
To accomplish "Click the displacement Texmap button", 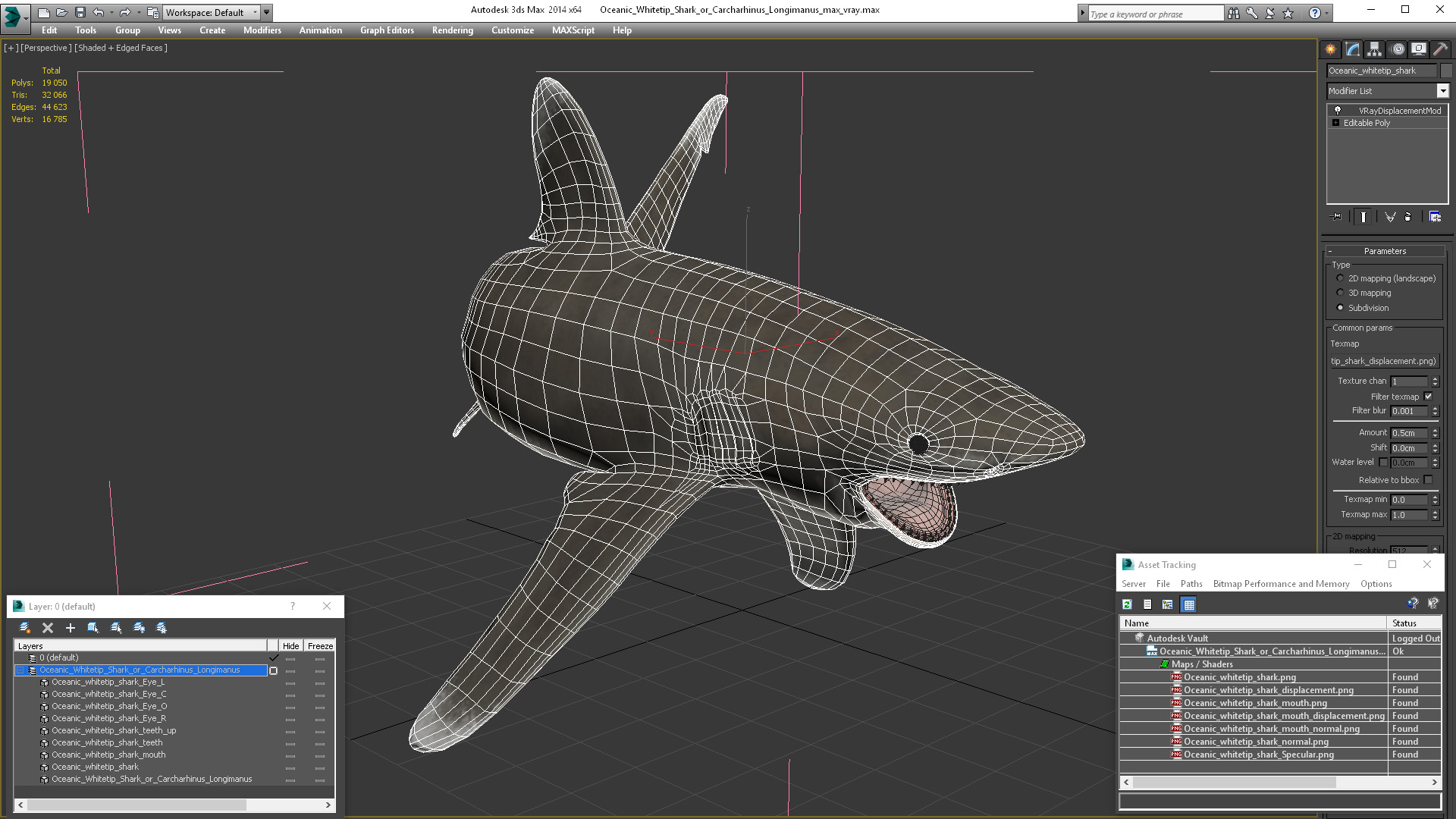I will point(1384,361).
